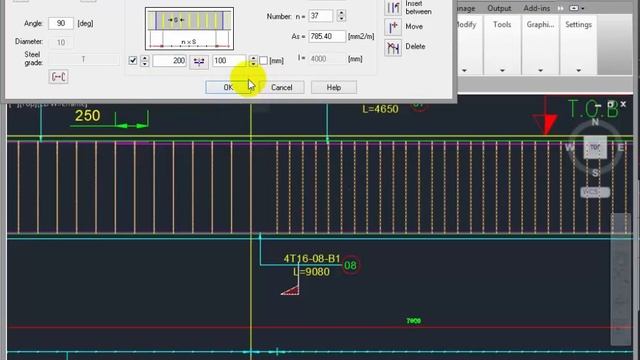Click the OK button in the dialog
Image resolution: width=640 pixels, height=360 pixels.
click(x=228, y=87)
